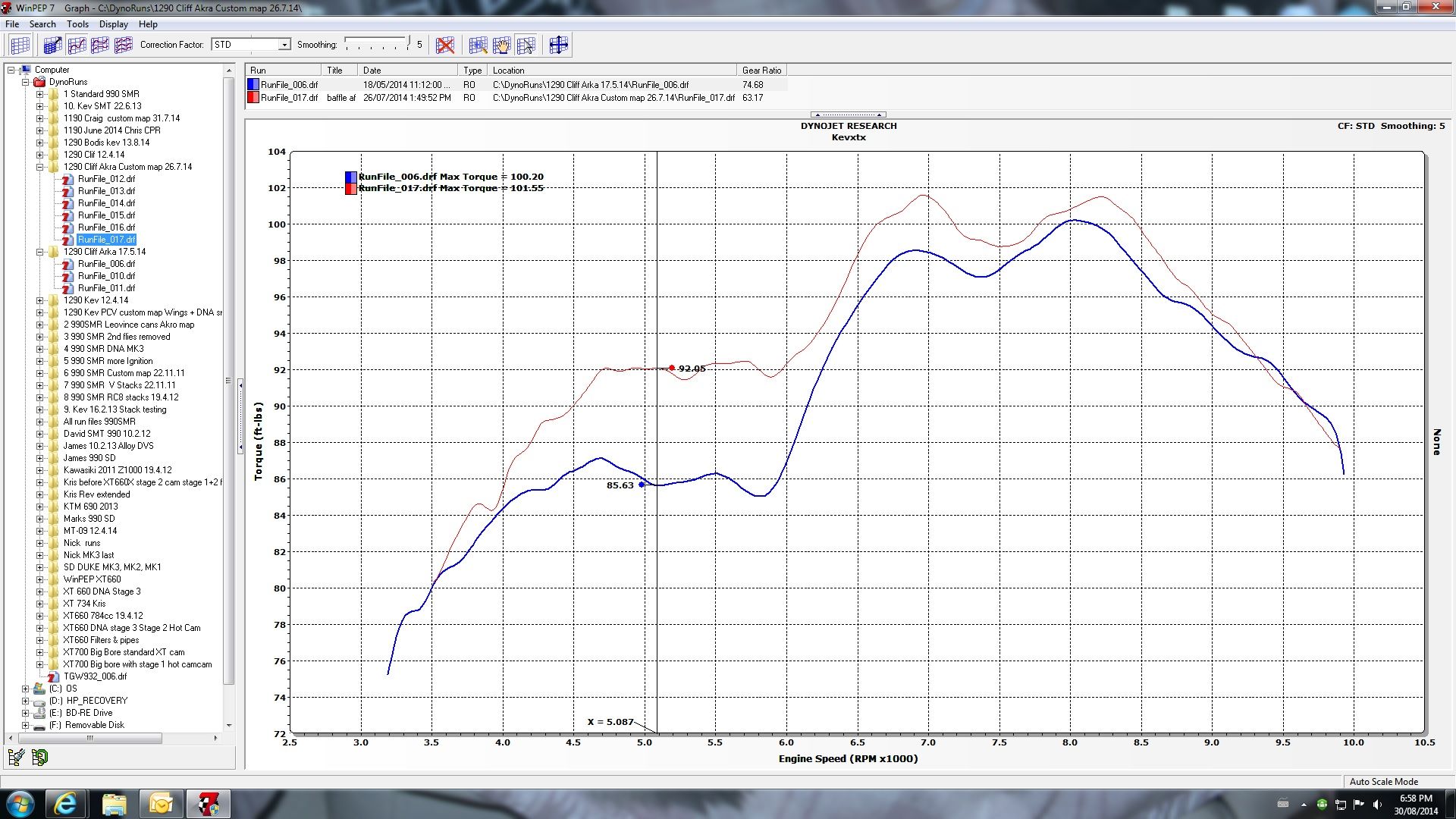The image size is (1456, 819).
Task: Collapse 1290 Cliff Arka 17.5.14 folder
Action: pos(39,252)
